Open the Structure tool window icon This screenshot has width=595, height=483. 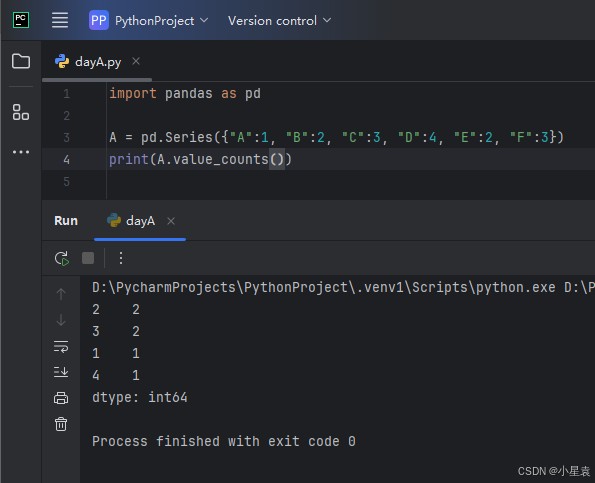pyautogui.click(x=21, y=112)
